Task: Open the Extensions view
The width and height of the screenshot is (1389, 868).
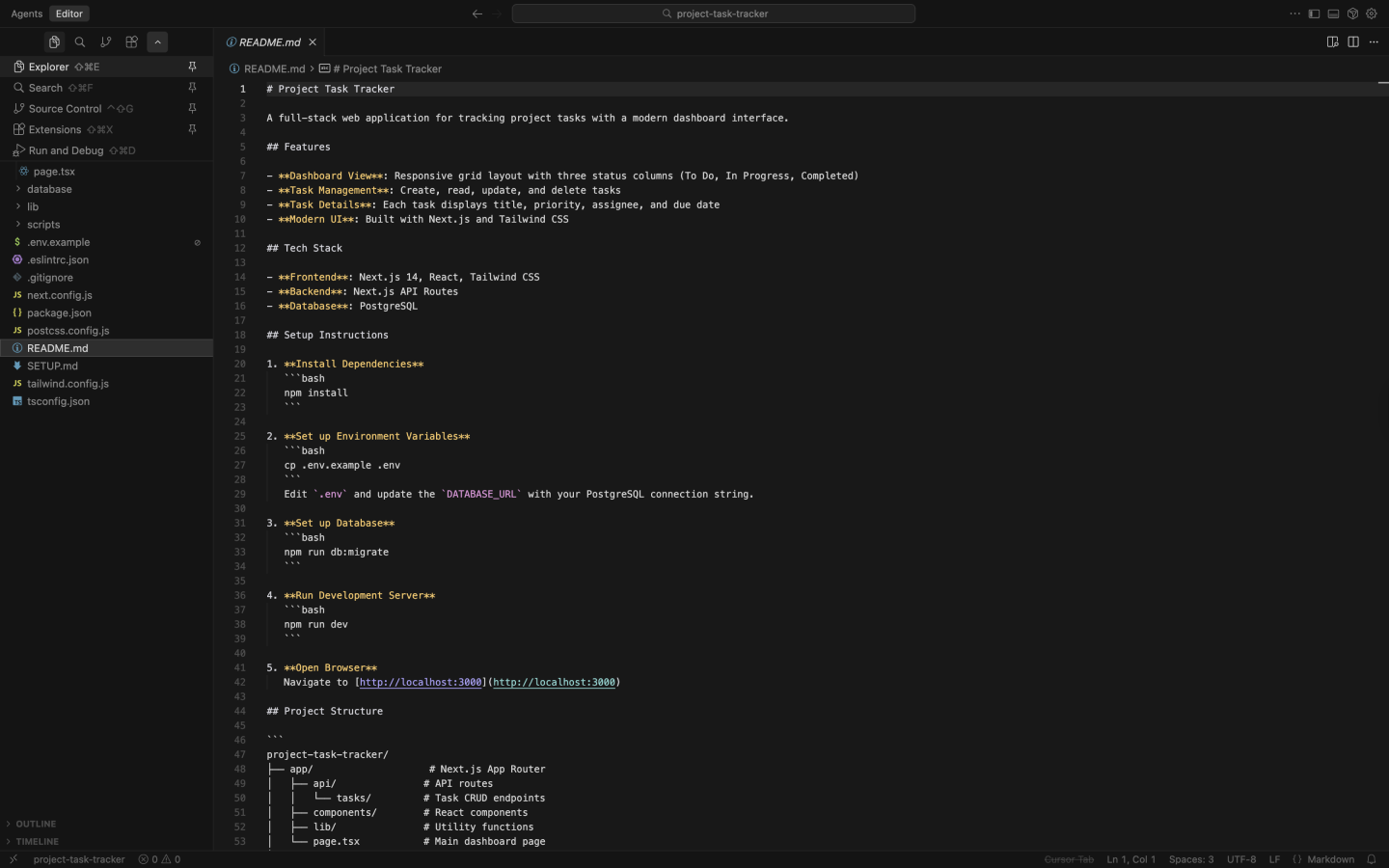Action: [x=56, y=129]
